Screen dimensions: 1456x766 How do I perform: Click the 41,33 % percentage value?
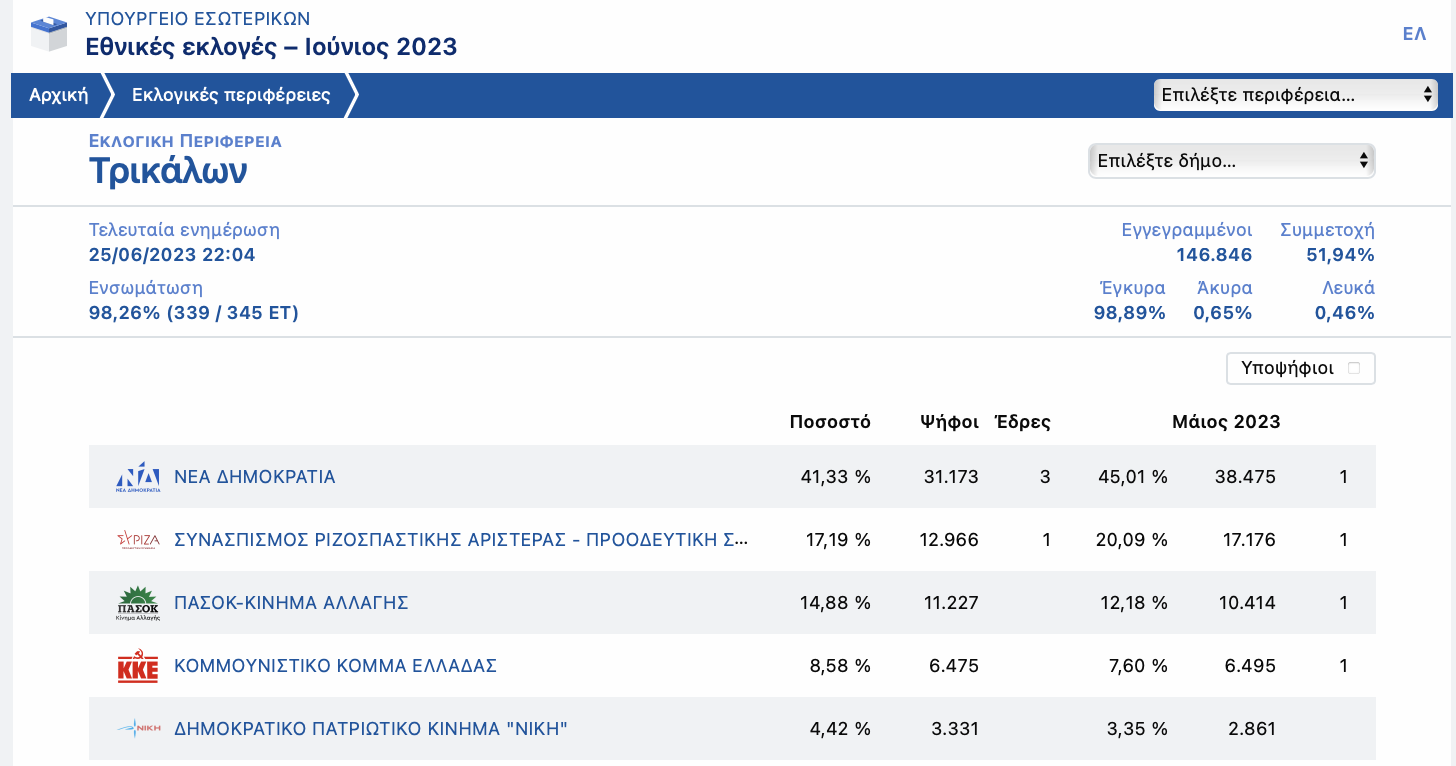[x=836, y=477]
